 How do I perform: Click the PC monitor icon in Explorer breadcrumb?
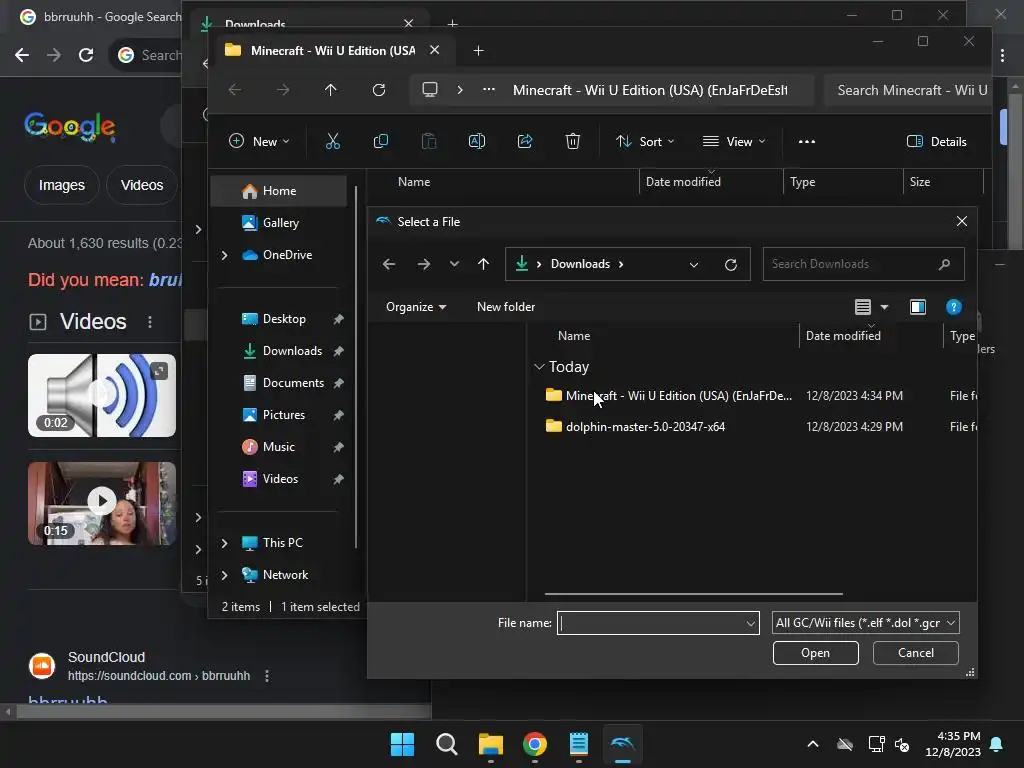coord(430,89)
